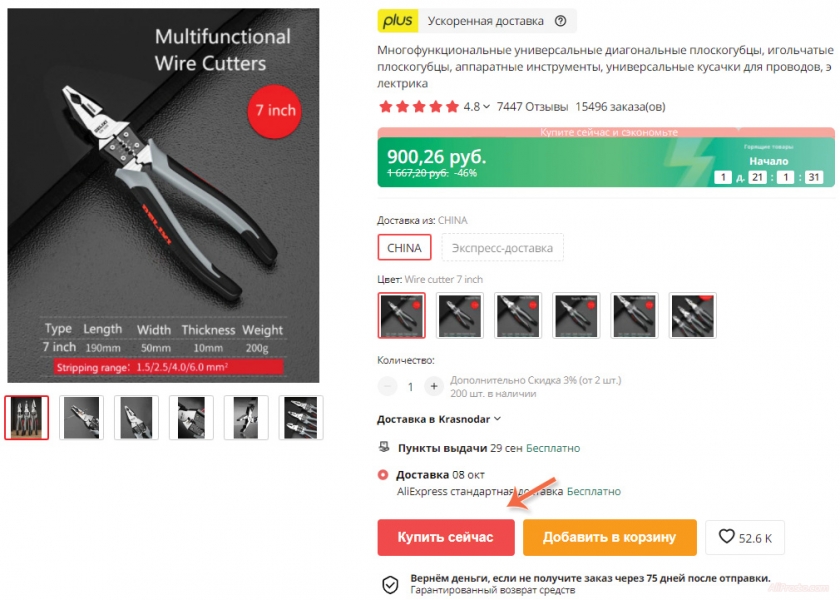The width and height of the screenshot is (840, 600).
Task: Click the plus quantity increase button
Action: (x=434, y=386)
